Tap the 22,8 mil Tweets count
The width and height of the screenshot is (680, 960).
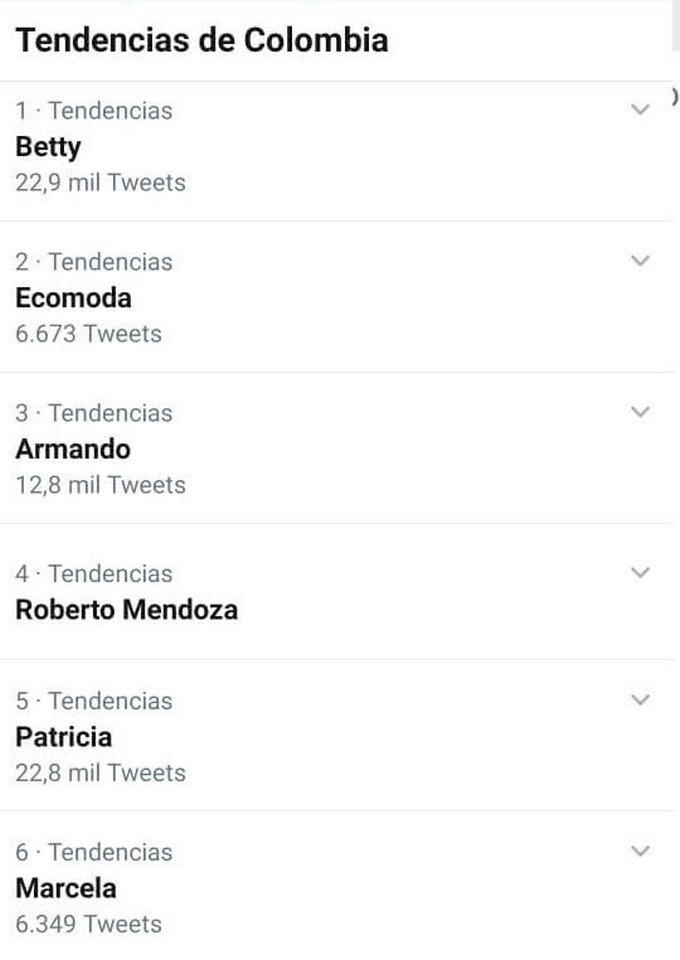click(x=100, y=773)
